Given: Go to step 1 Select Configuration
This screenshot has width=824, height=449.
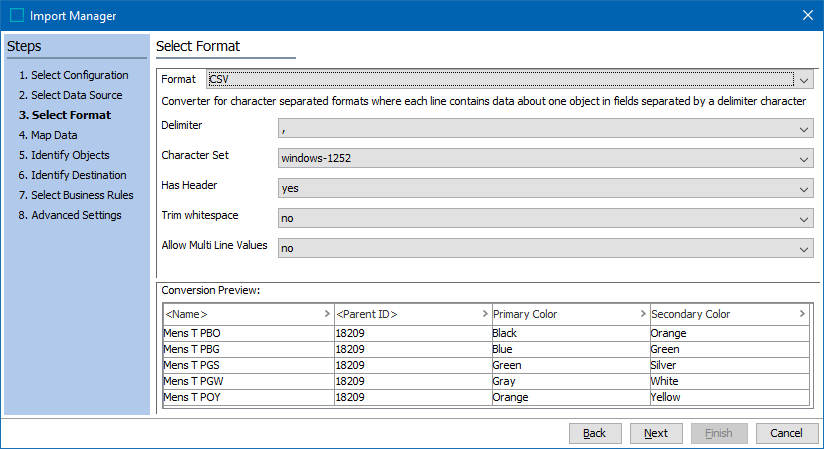Looking at the screenshot, I should tap(73, 75).
